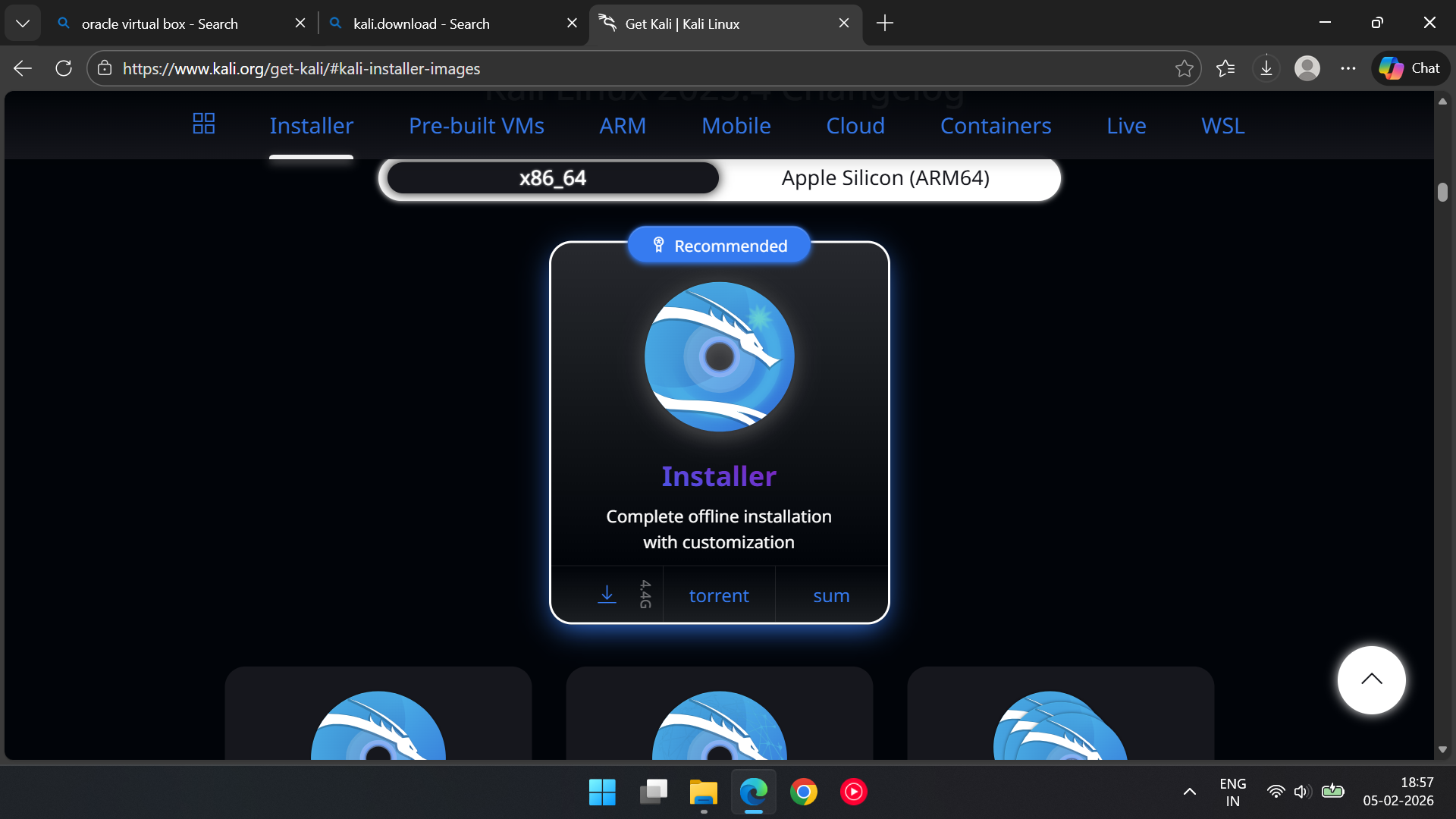Open the favorites list icon
Viewport: 1456px width, 819px height.
(x=1225, y=68)
